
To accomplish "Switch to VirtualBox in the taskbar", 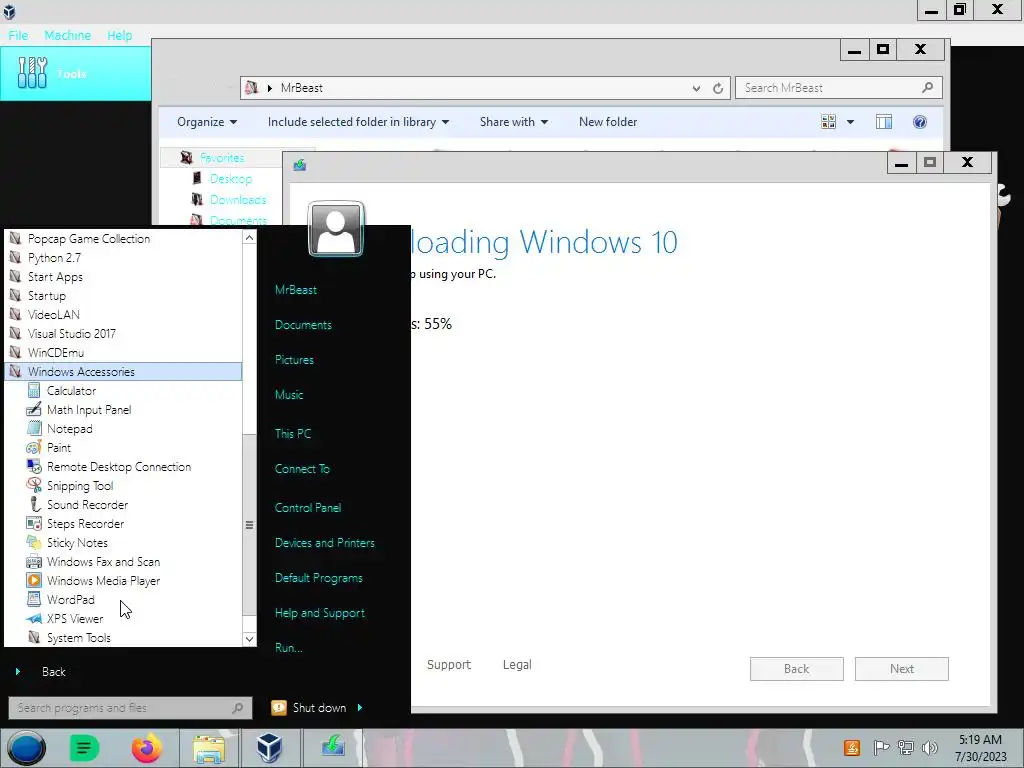I will 269,748.
